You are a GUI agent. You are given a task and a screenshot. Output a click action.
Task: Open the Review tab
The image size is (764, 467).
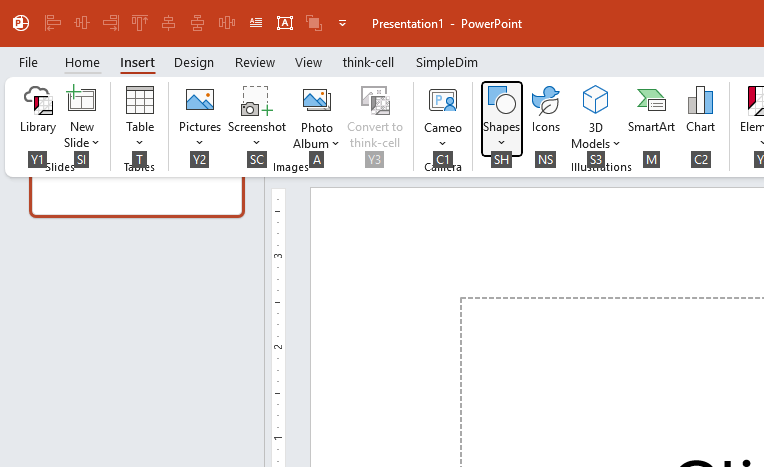tap(255, 62)
